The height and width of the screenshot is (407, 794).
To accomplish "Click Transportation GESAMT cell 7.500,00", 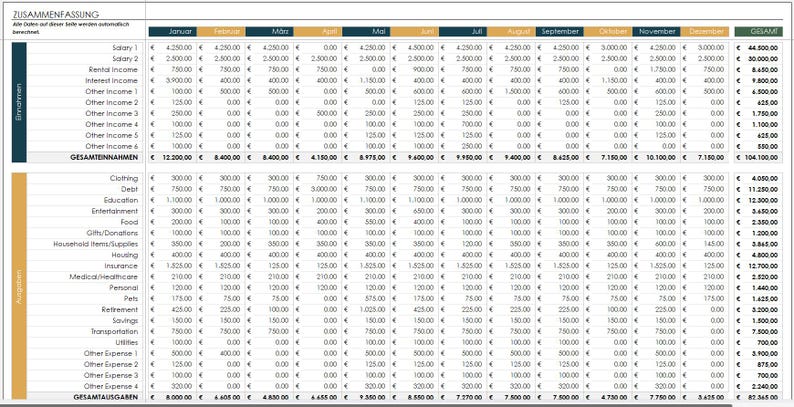I will pos(759,332).
